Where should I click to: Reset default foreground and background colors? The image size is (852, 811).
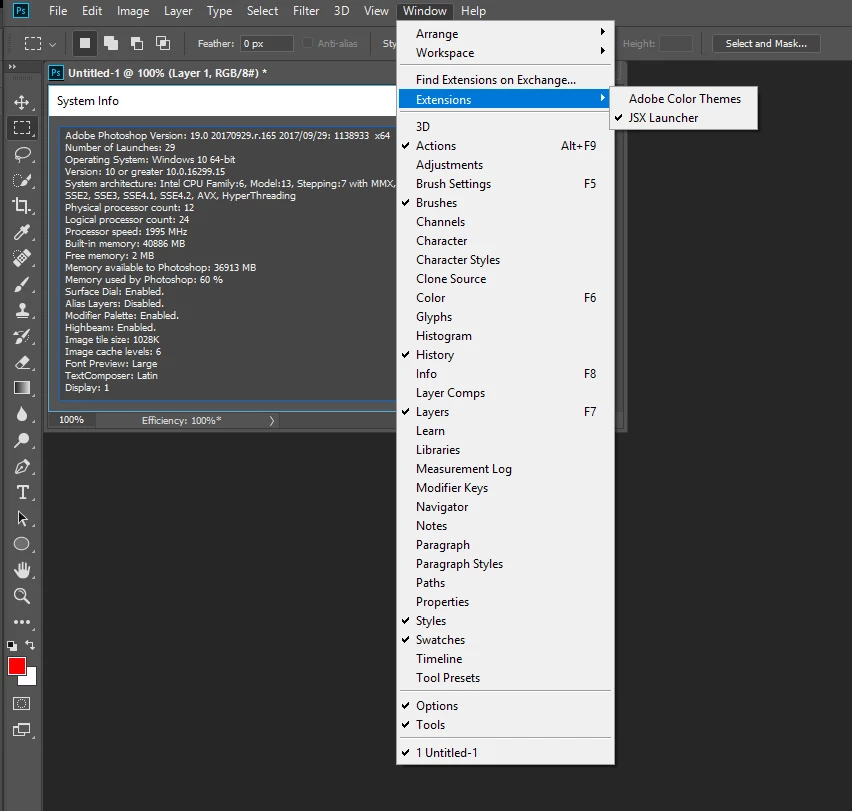coord(11,645)
